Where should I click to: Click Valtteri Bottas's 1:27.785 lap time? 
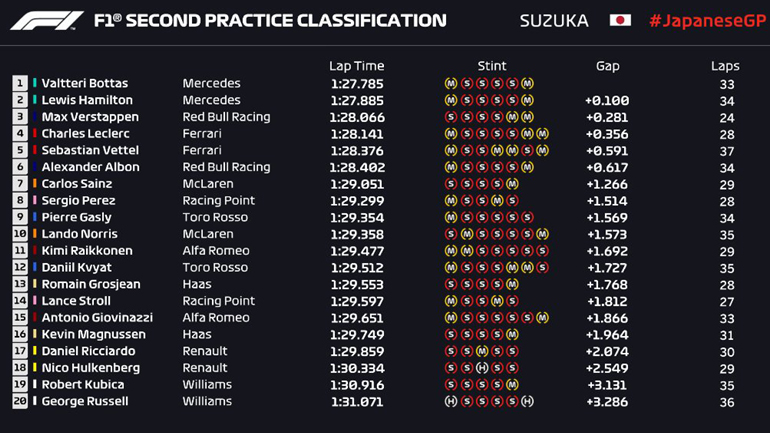357,84
